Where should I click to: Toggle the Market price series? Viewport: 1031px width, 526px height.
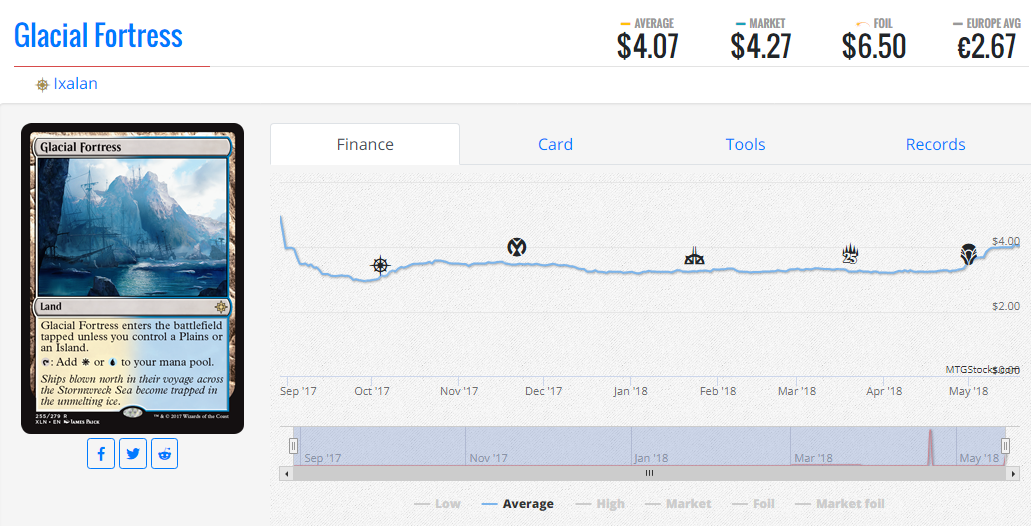click(x=678, y=504)
